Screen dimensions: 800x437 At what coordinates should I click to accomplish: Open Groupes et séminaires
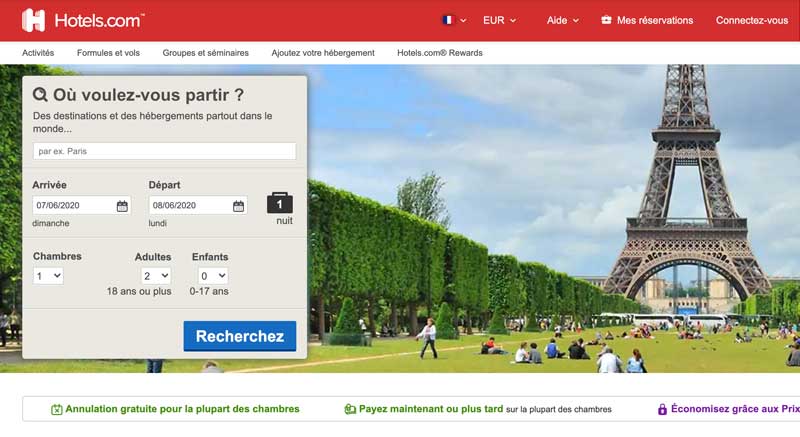[x=206, y=53]
